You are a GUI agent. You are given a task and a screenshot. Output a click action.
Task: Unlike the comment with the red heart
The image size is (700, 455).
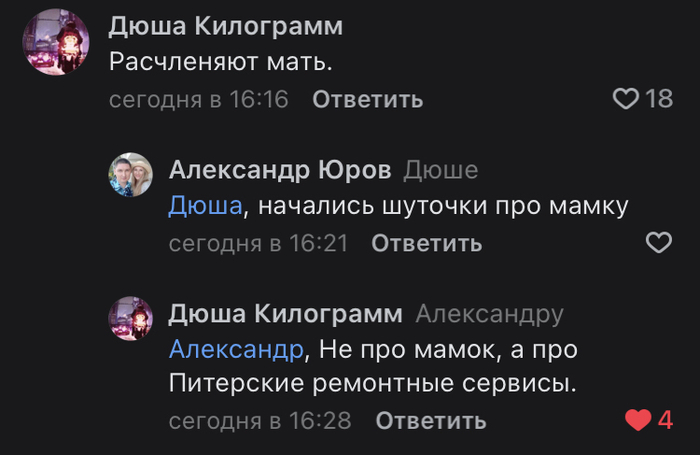tap(638, 421)
